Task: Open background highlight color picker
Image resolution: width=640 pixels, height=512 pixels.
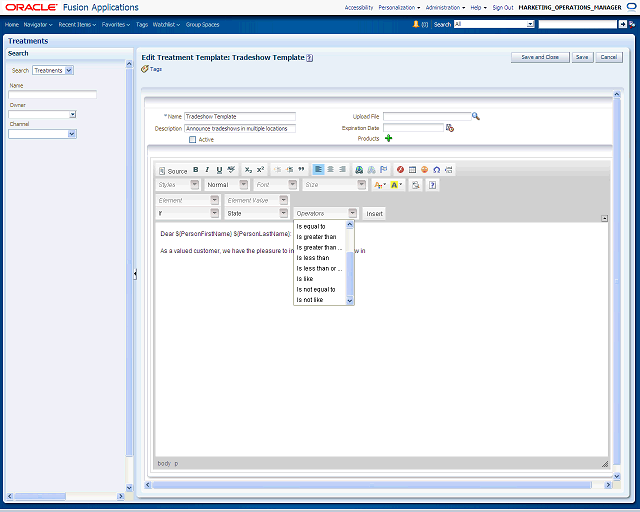Action: click(x=396, y=185)
